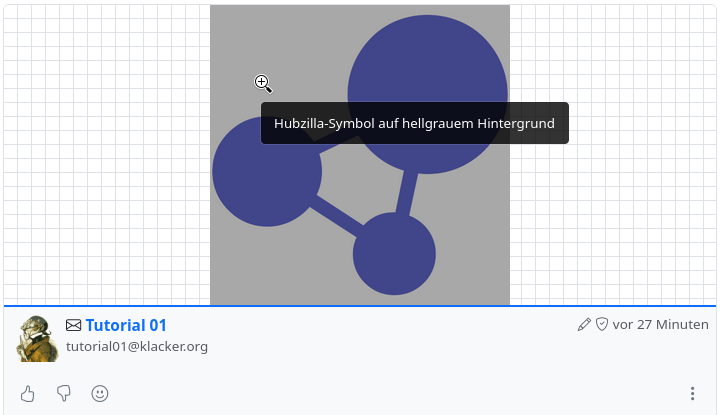Click the Hubzilla-Symbol tooltip text

point(414,123)
